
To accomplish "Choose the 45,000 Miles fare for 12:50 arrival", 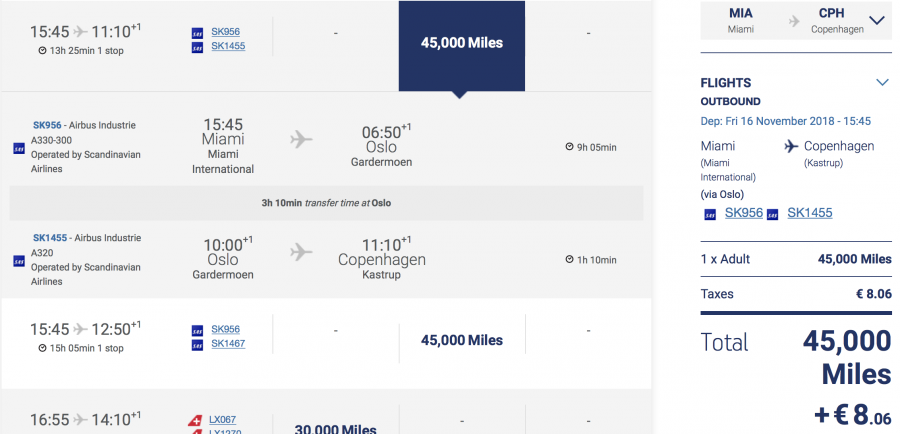I will tap(461, 340).
